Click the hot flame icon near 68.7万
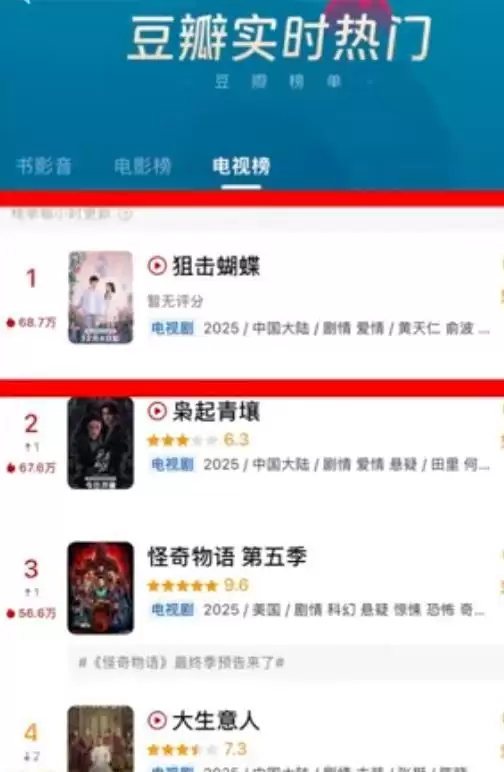 (x=10, y=322)
